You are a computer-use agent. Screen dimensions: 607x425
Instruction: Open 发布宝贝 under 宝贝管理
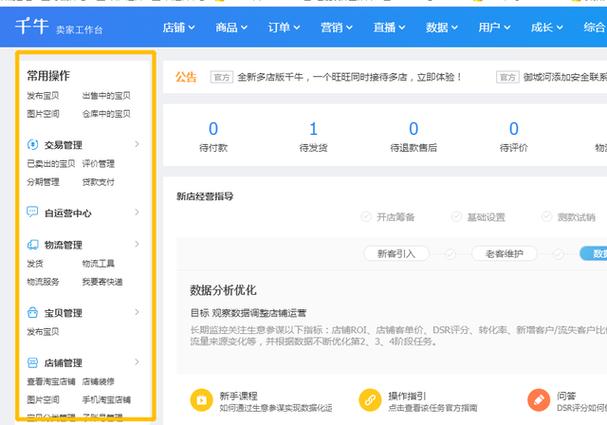43,332
